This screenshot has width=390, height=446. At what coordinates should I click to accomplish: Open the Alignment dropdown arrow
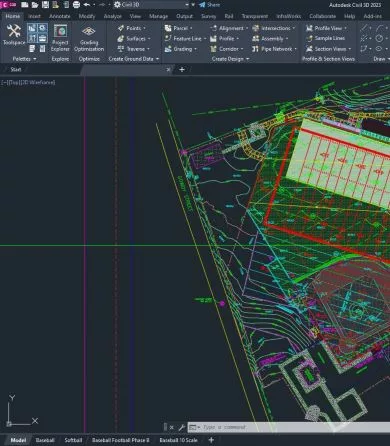pos(247,28)
